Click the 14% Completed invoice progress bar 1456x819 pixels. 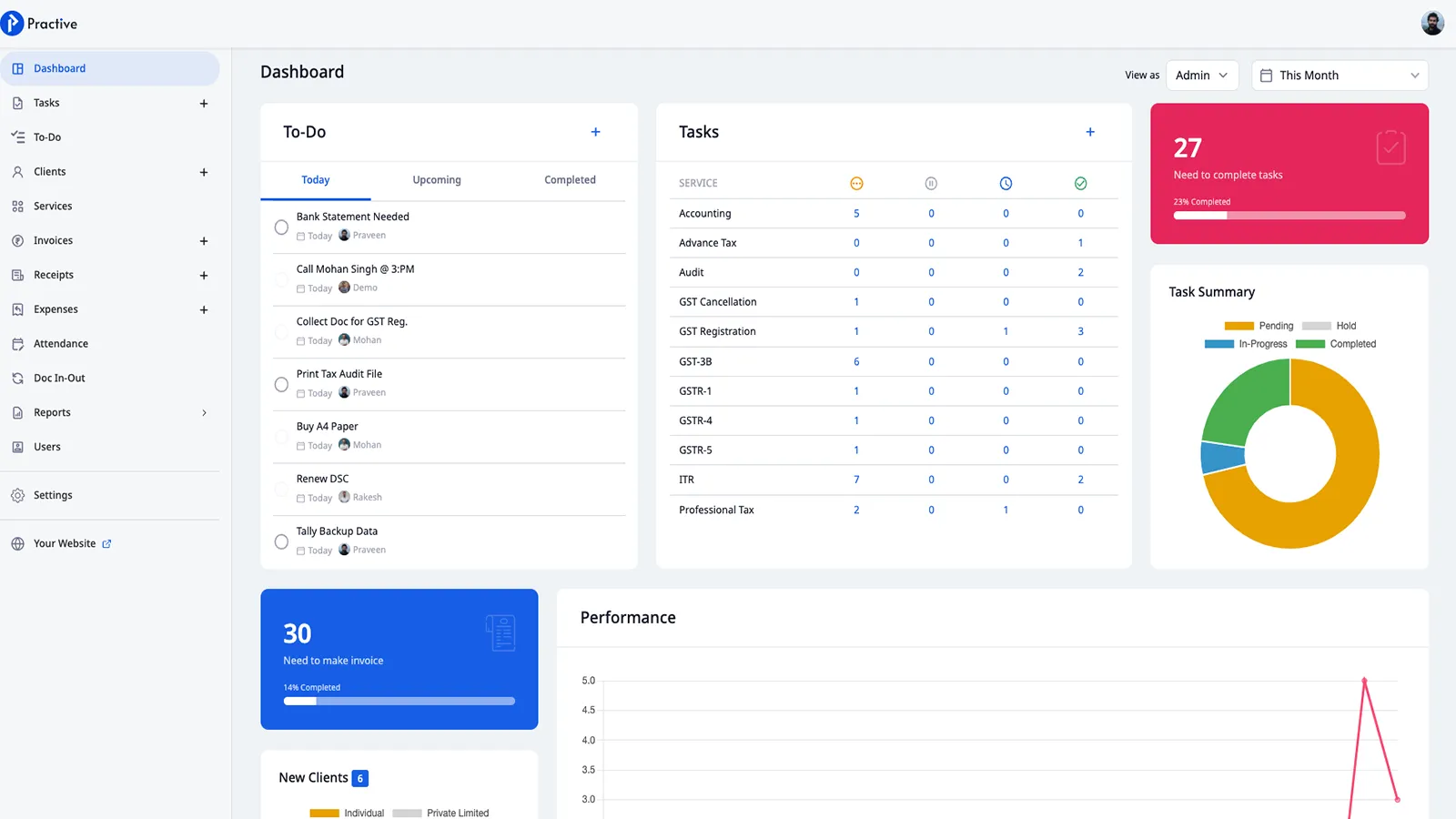tap(399, 702)
